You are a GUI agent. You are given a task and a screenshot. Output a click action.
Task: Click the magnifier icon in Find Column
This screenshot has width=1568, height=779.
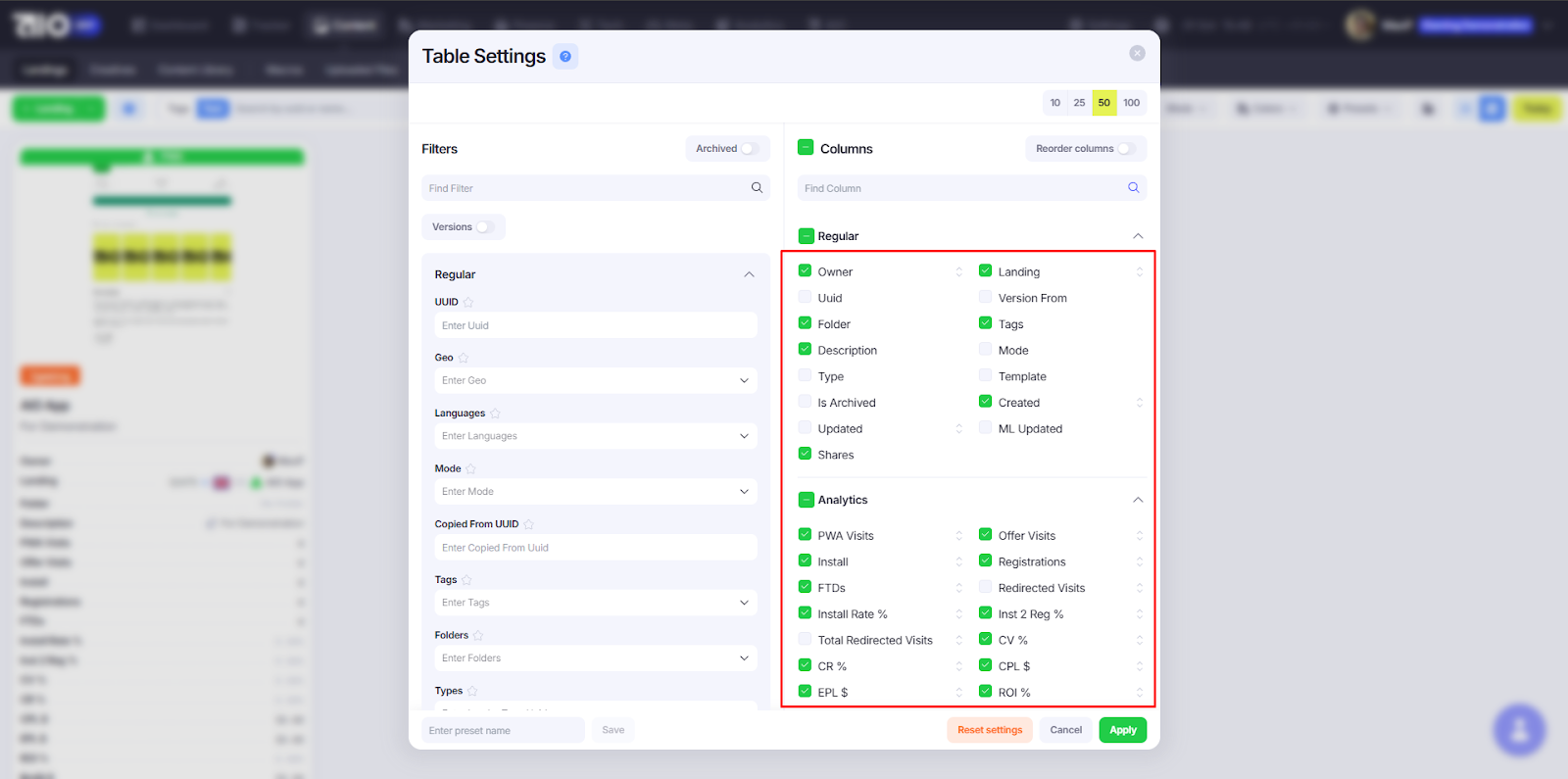pos(1133,188)
